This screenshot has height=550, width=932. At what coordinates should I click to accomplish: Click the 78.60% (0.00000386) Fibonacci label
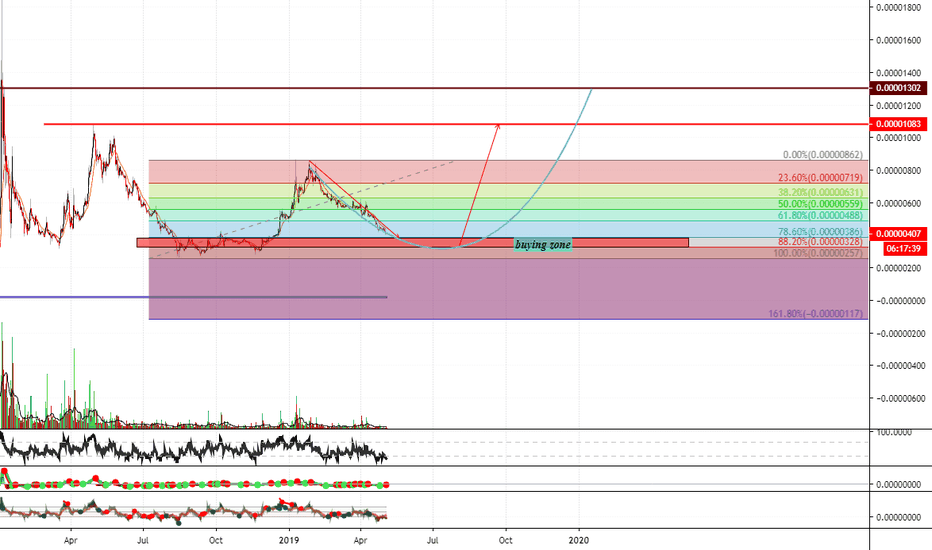click(820, 232)
